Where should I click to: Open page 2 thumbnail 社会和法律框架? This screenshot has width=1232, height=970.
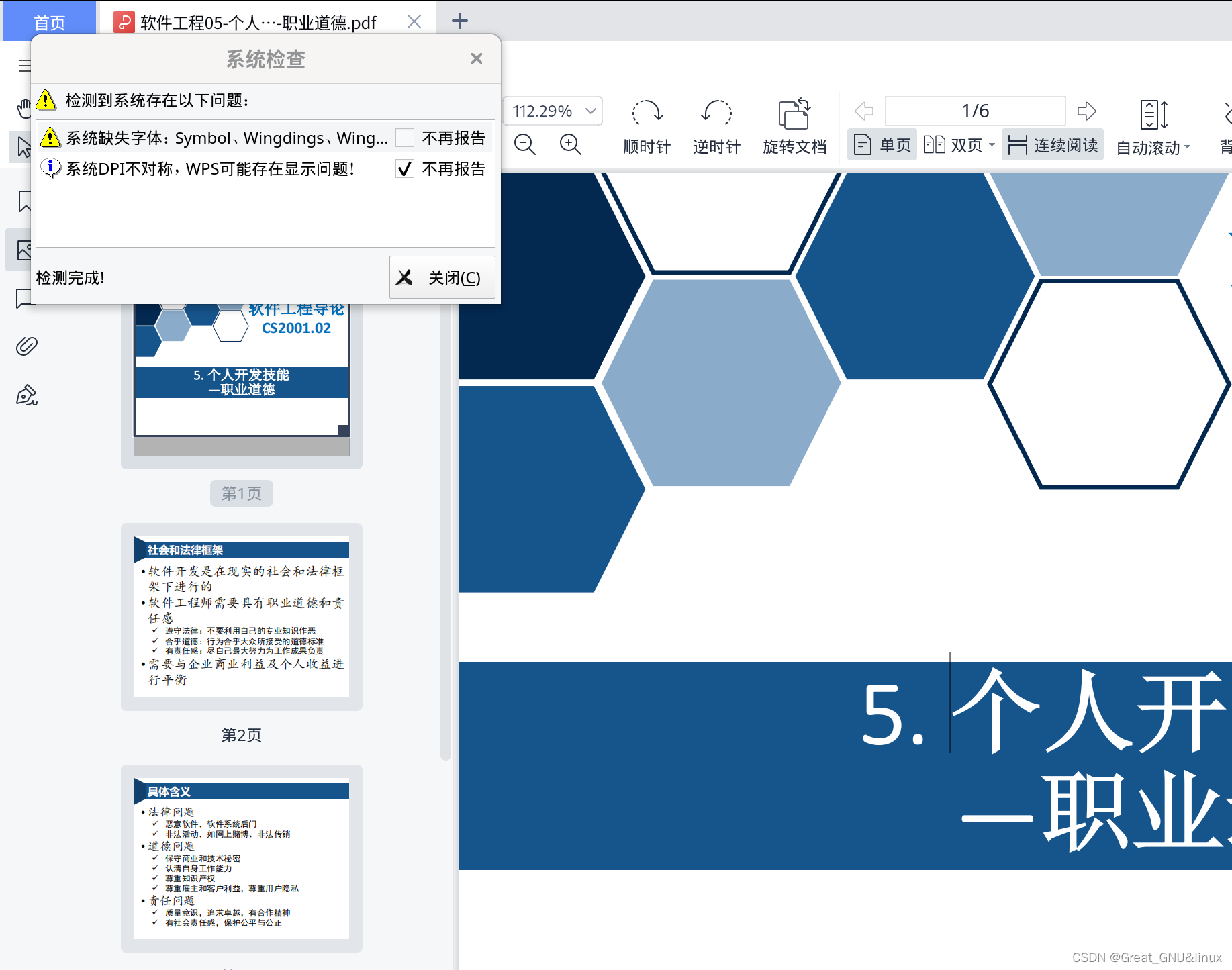pos(242,617)
